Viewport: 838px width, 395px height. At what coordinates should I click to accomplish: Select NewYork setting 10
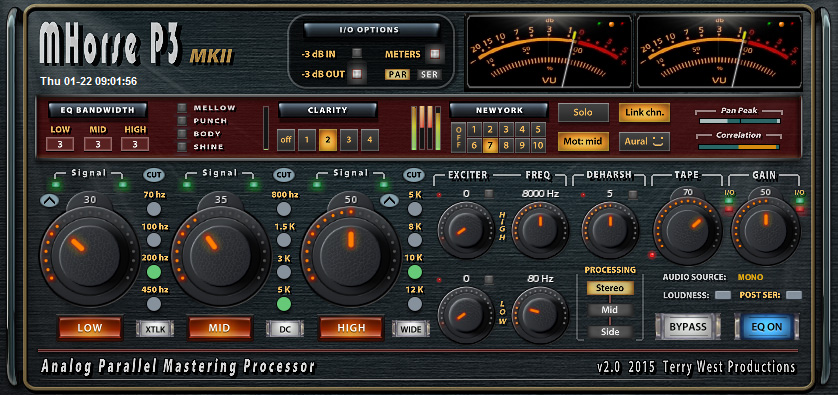(x=538, y=145)
